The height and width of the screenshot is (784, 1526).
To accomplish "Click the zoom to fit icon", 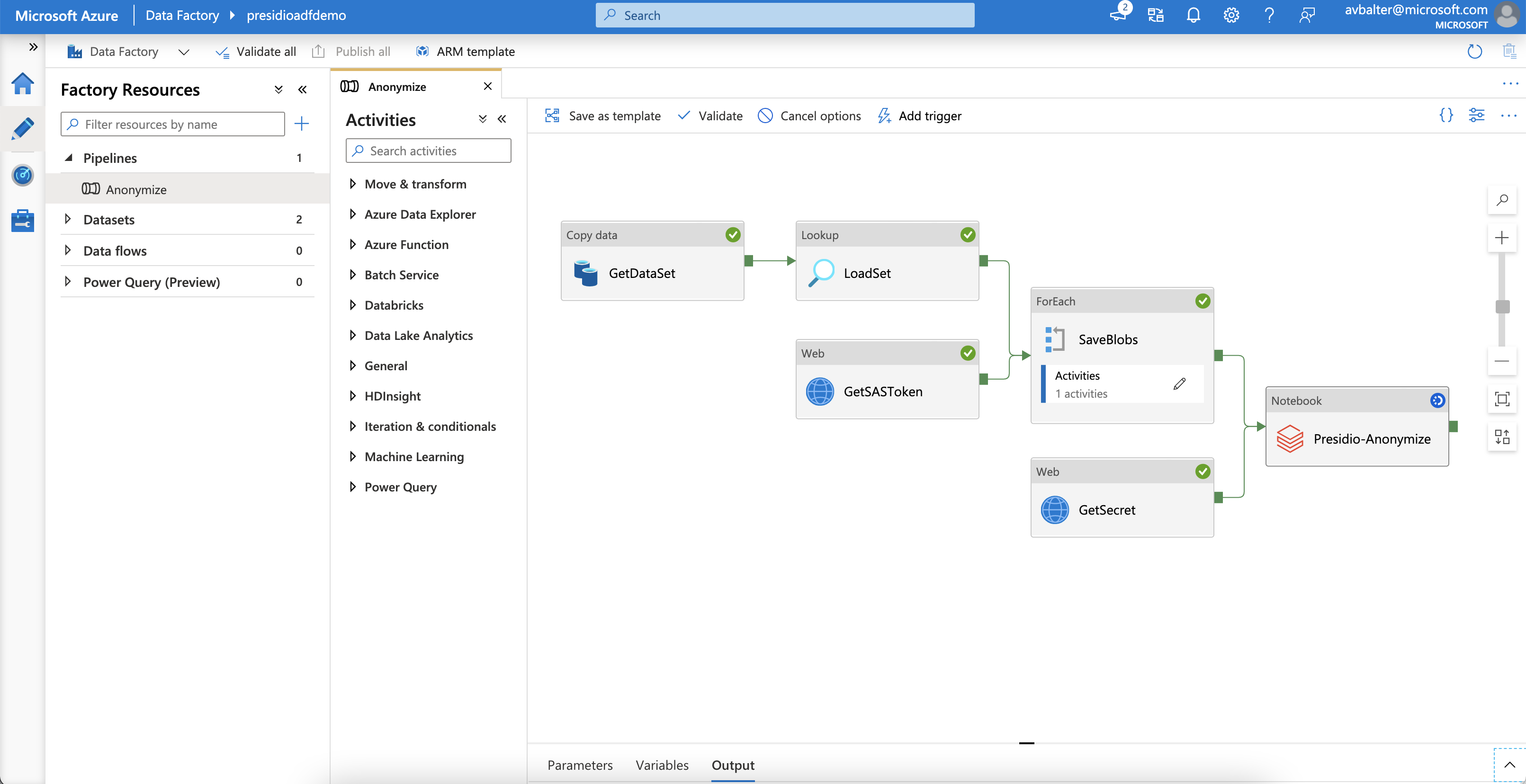I will pyautogui.click(x=1502, y=399).
